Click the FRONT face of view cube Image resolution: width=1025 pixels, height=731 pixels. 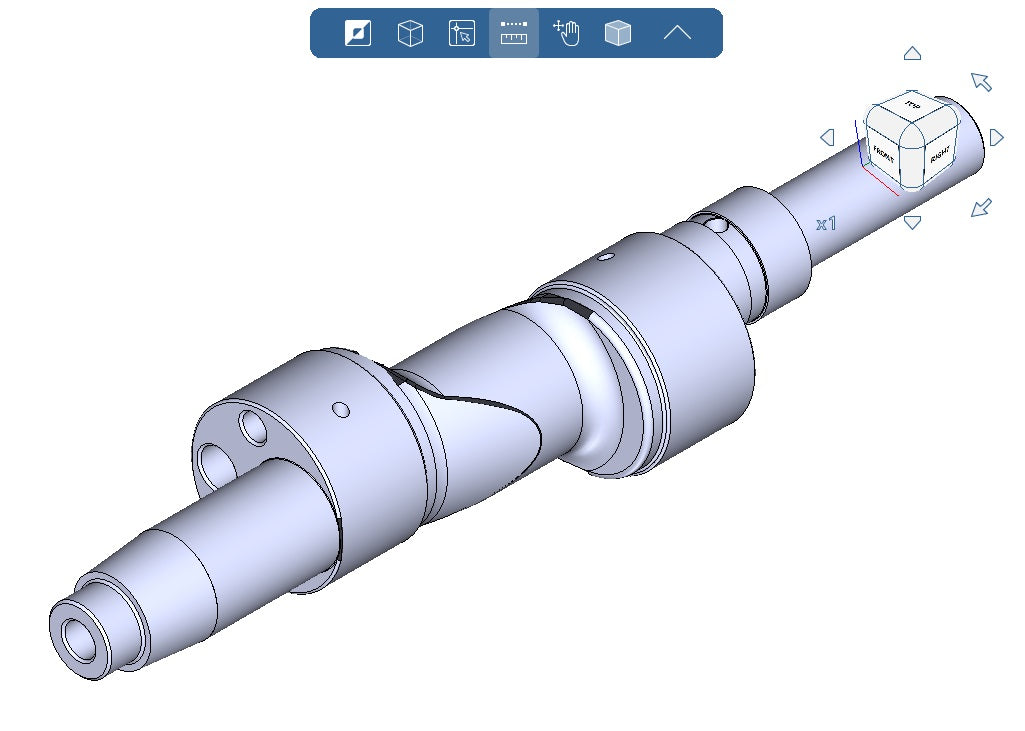click(882, 153)
